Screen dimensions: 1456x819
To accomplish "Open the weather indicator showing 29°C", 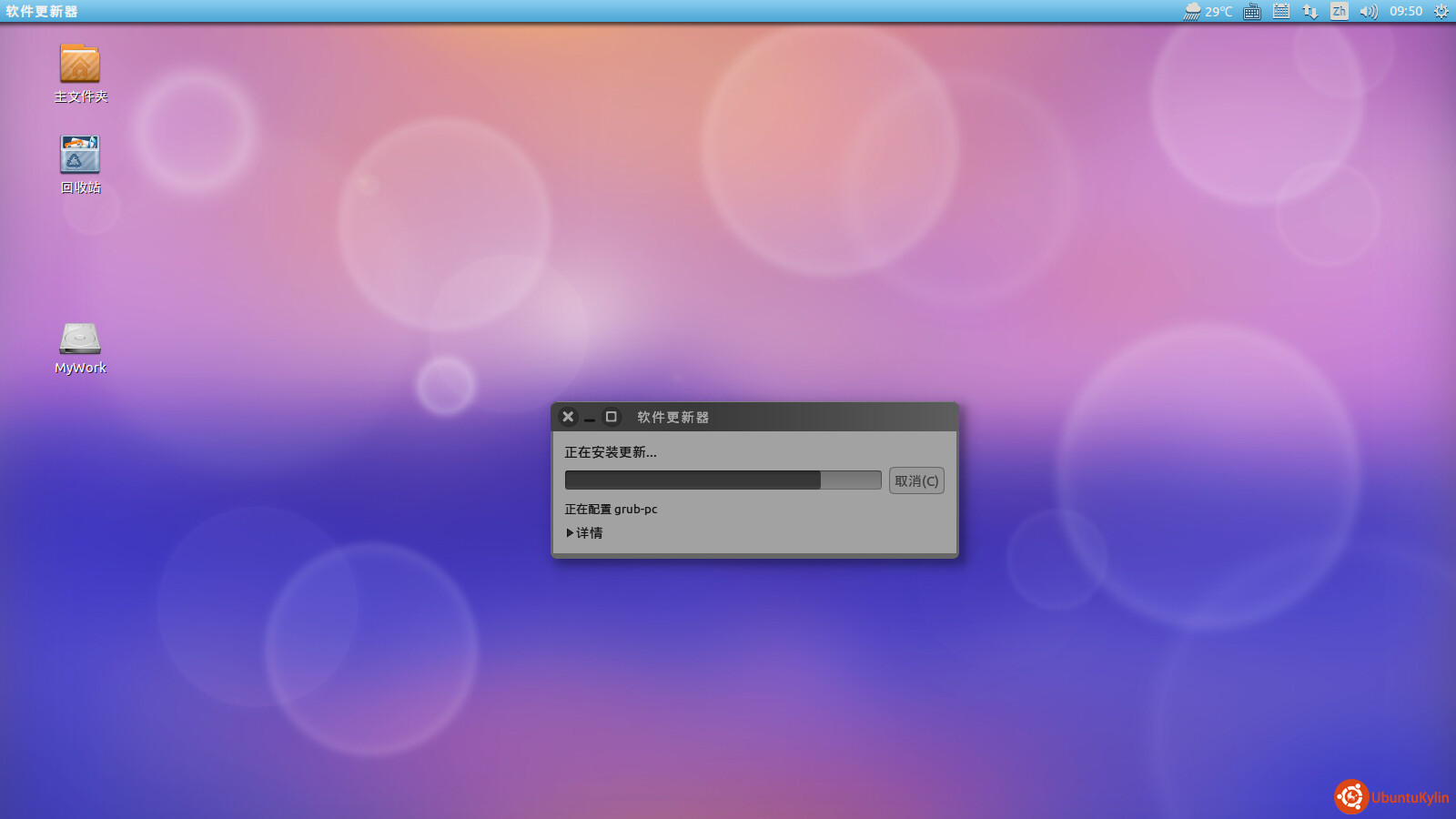I will coord(1208,12).
